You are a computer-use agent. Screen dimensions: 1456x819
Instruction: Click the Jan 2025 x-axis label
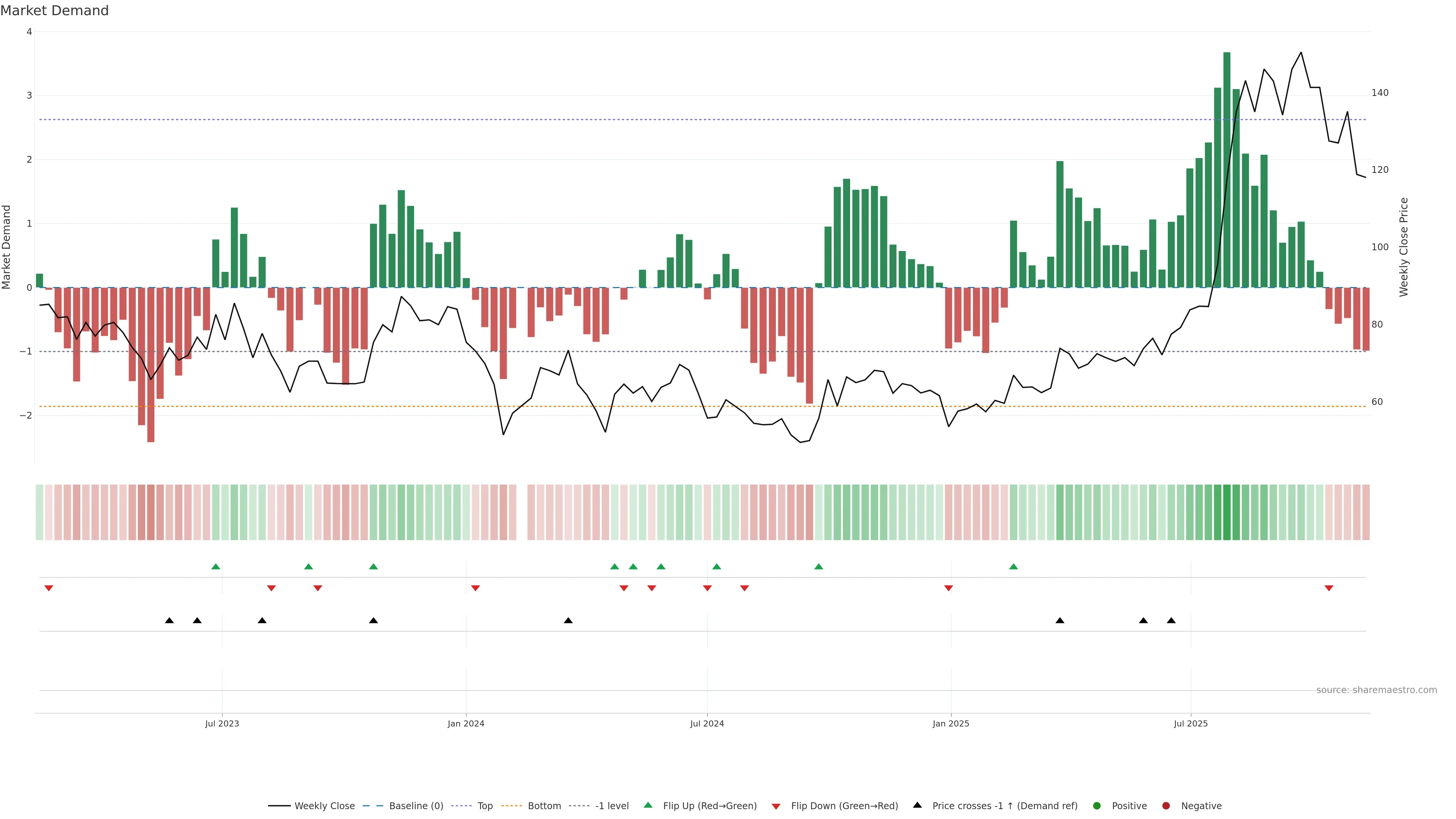951,723
